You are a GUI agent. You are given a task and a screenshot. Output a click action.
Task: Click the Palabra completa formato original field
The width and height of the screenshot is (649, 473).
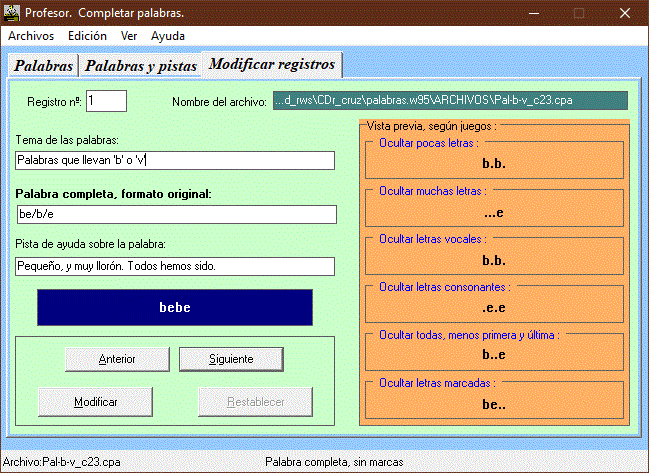point(177,214)
